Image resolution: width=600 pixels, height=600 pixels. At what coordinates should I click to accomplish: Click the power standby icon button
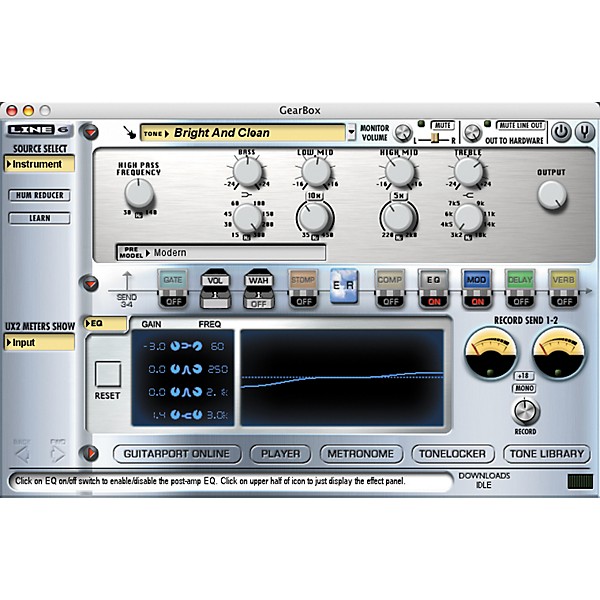point(561,132)
